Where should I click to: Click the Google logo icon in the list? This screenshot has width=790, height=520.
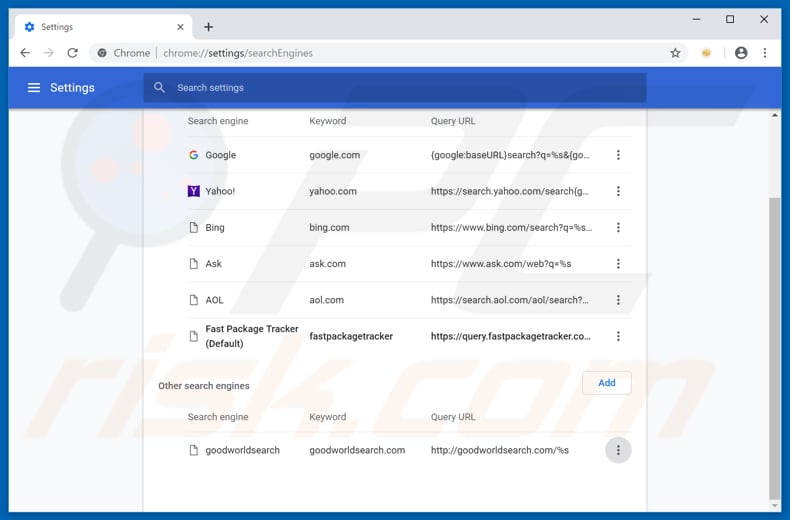coord(193,155)
